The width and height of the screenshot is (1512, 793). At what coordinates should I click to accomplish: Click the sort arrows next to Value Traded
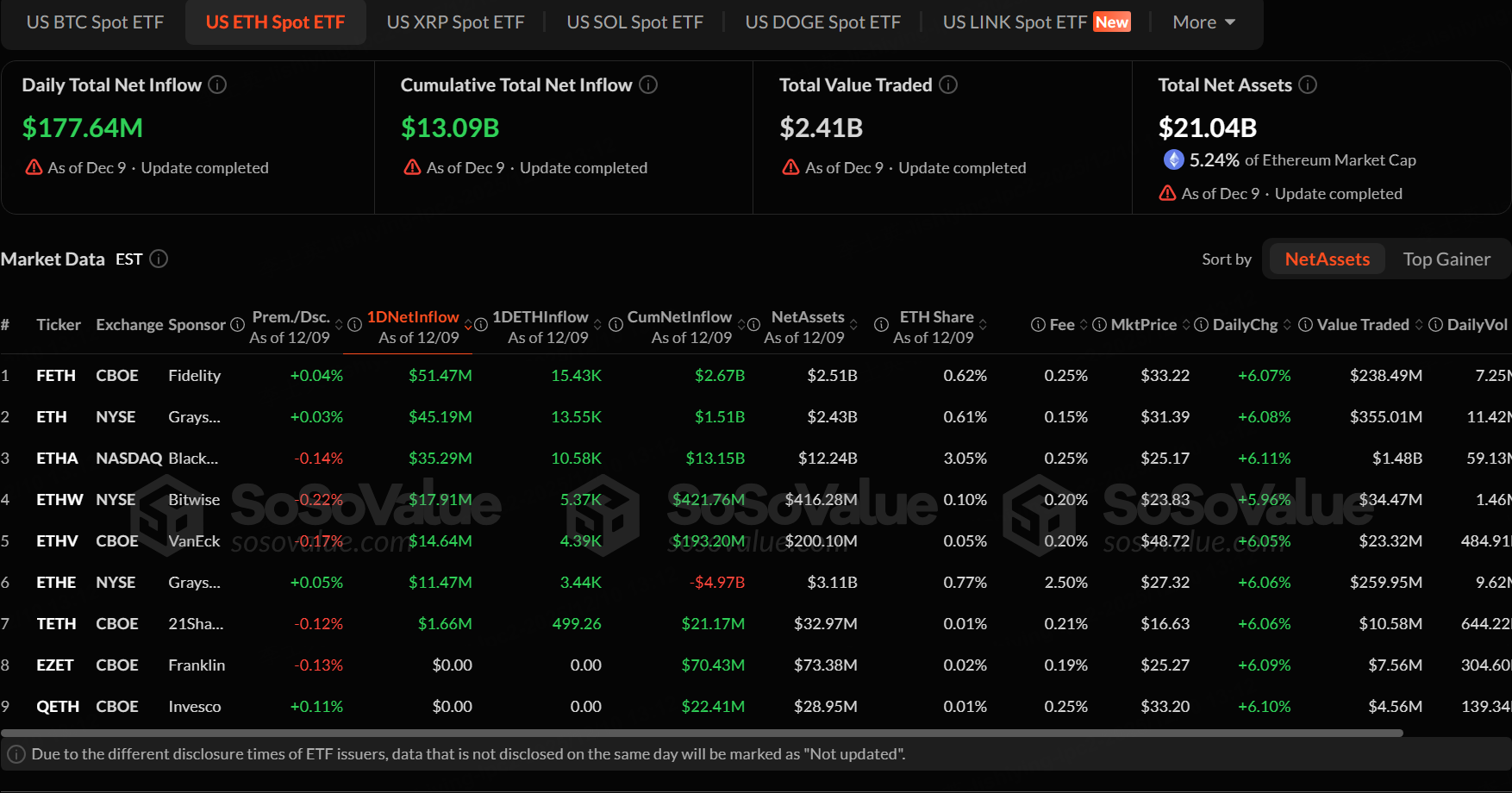tap(1419, 325)
